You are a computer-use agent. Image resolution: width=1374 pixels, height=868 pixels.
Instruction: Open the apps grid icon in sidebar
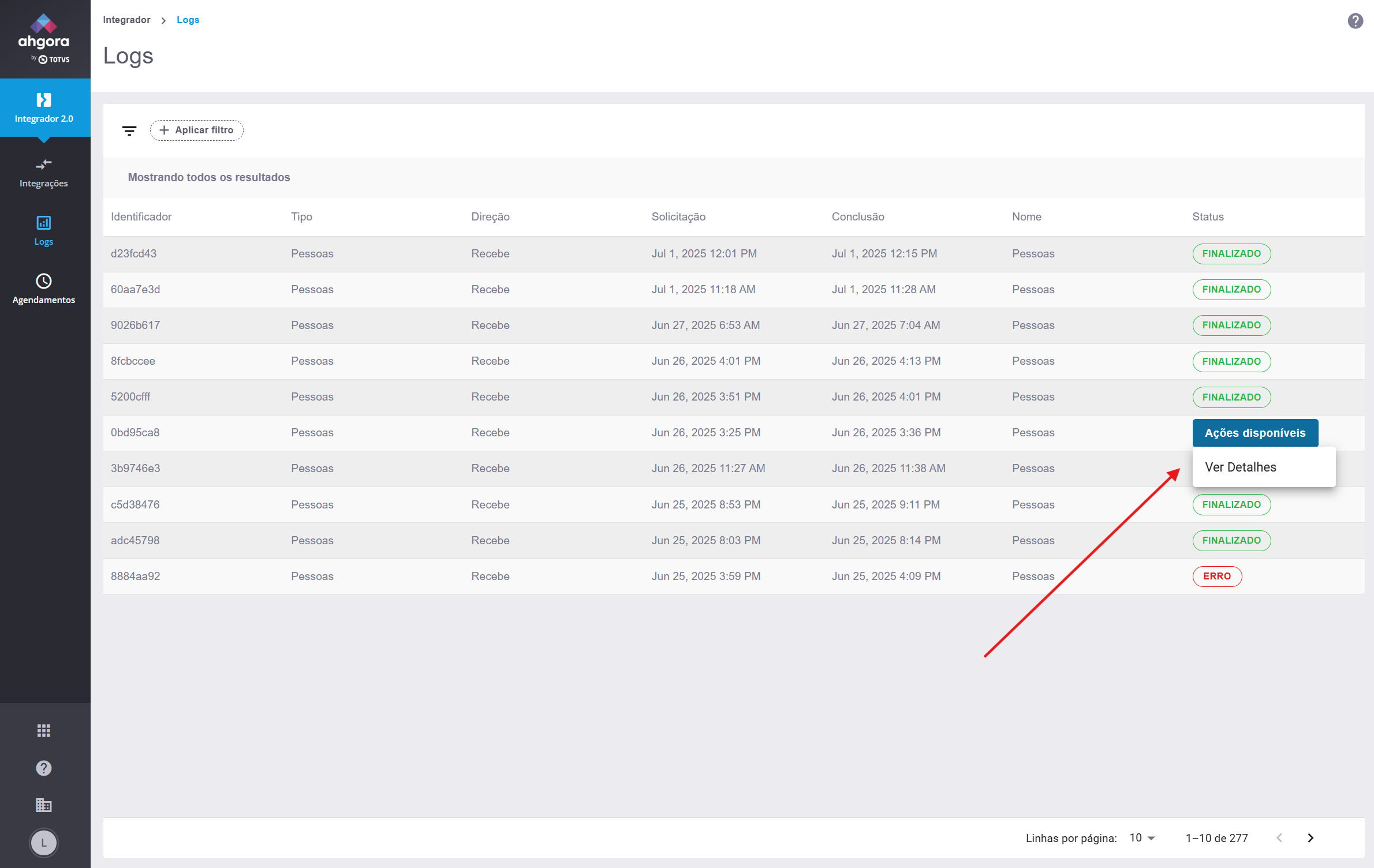pyautogui.click(x=44, y=731)
